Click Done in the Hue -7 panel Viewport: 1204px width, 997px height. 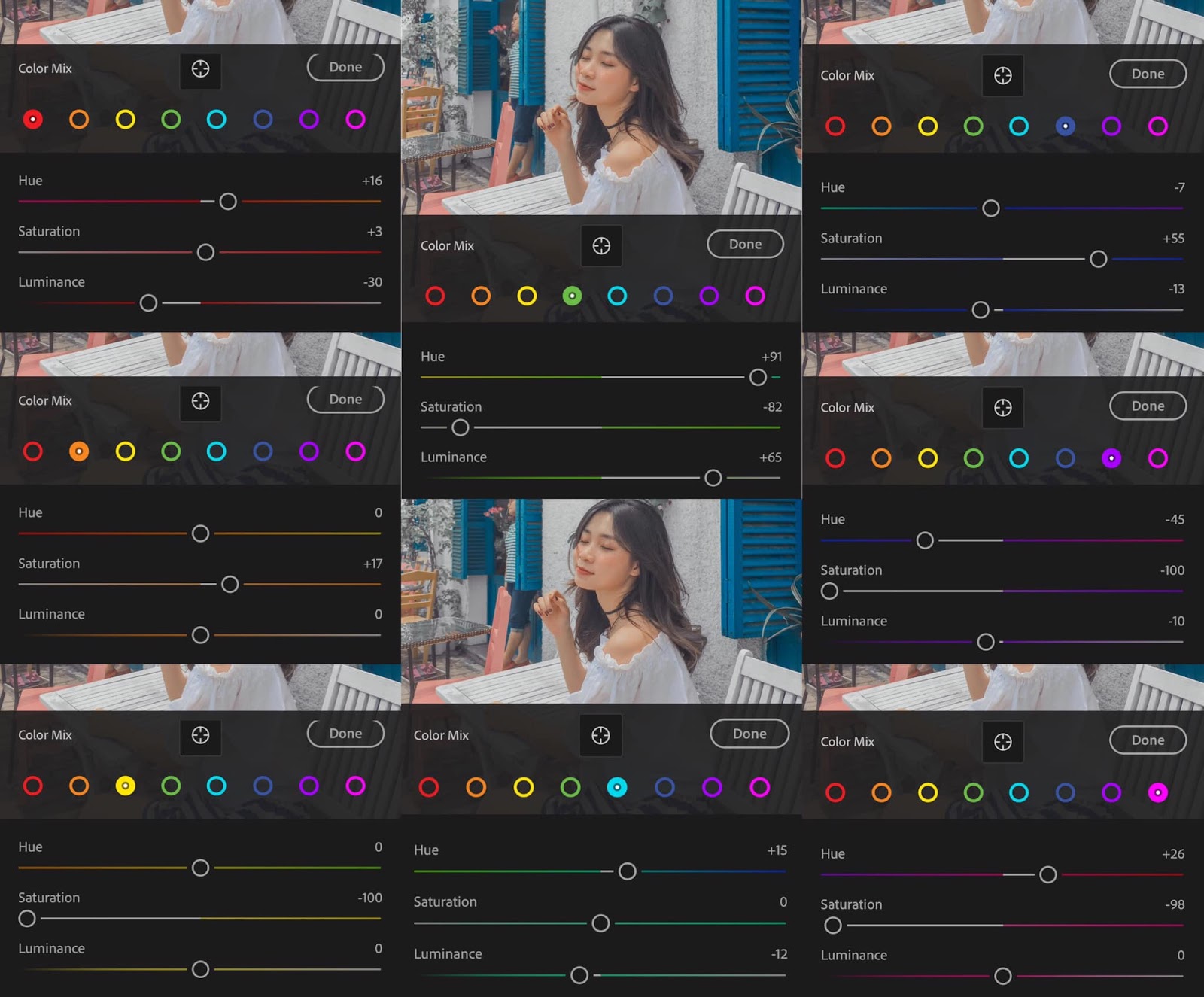pos(1148,74)
